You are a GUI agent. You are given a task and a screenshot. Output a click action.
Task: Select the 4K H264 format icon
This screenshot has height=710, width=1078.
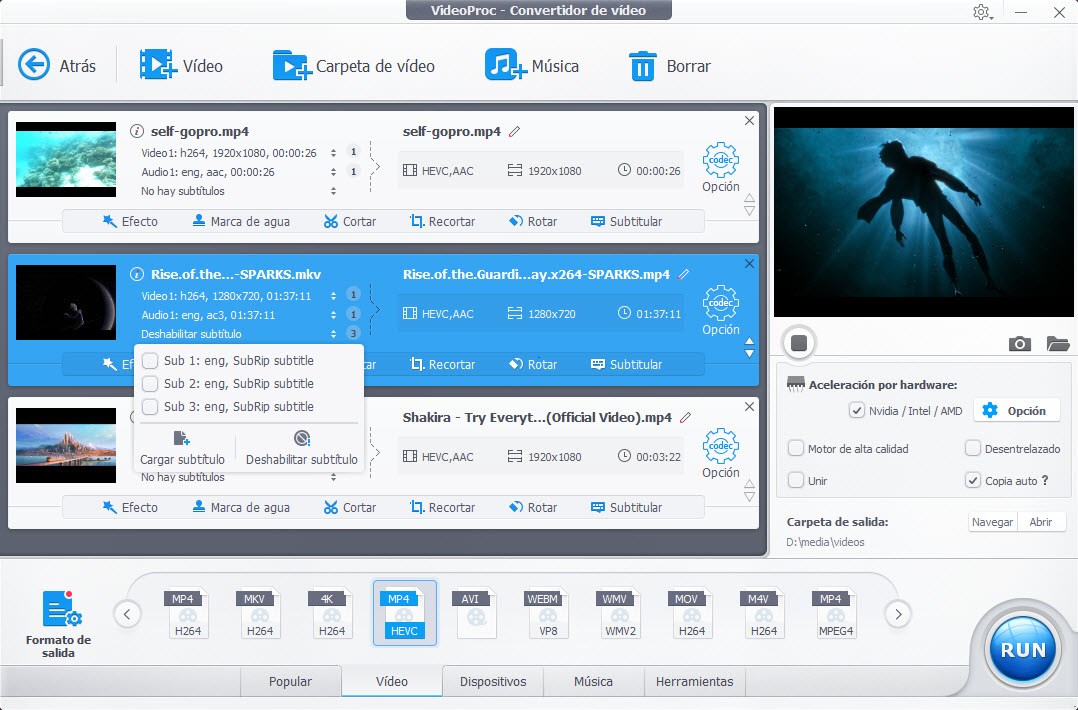tap(331, 613)
